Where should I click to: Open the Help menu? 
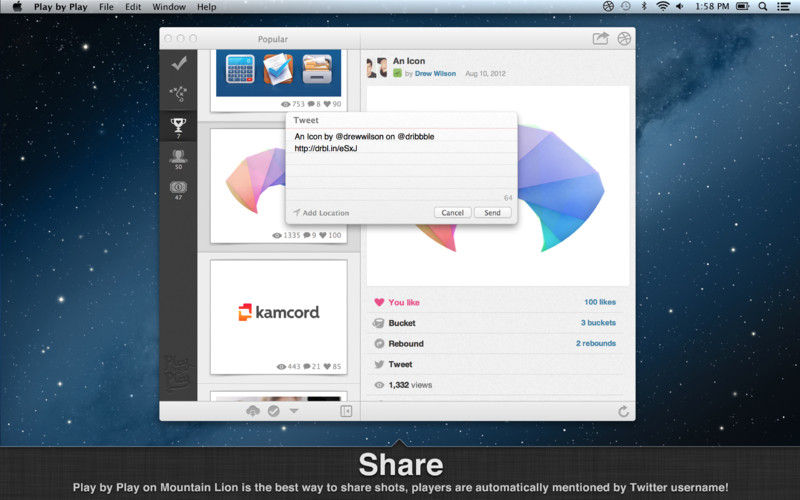(x=207, y=7)
